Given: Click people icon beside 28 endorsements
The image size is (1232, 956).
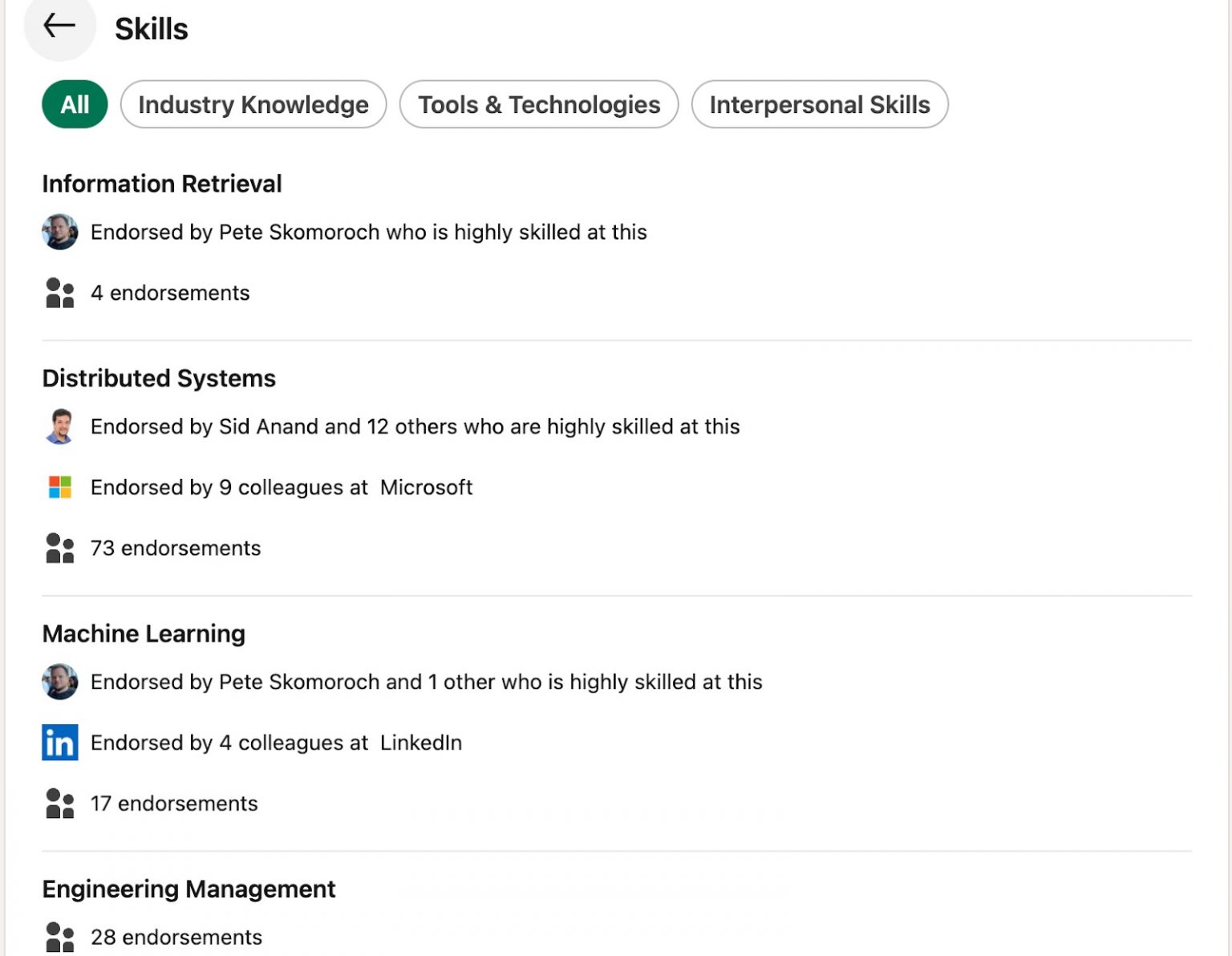Looking at the screenshot, I should [x=60, y=937].
